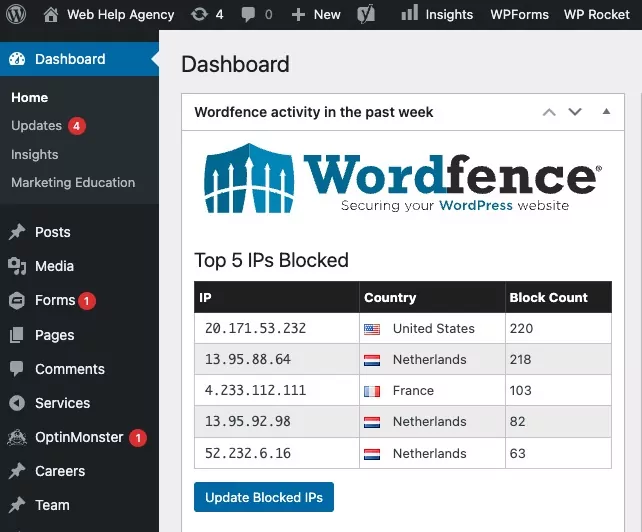Click the France flag icon
Screen dimensions: 642x532
372,392
